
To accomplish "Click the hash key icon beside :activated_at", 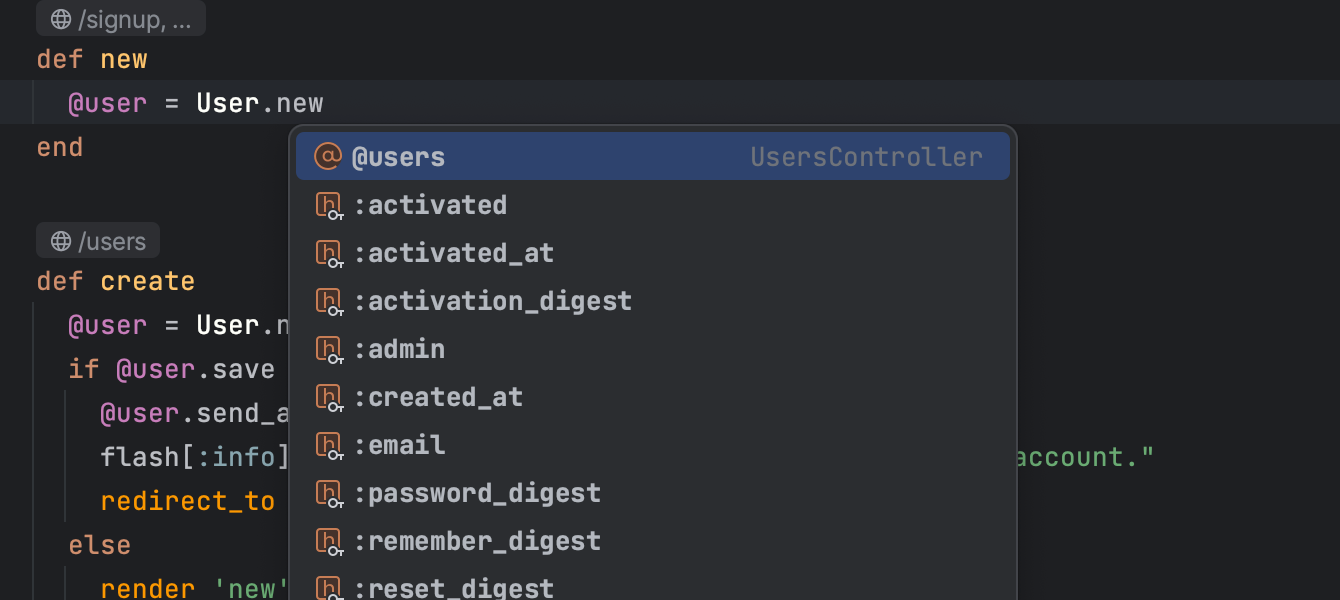I will [329, 254].
